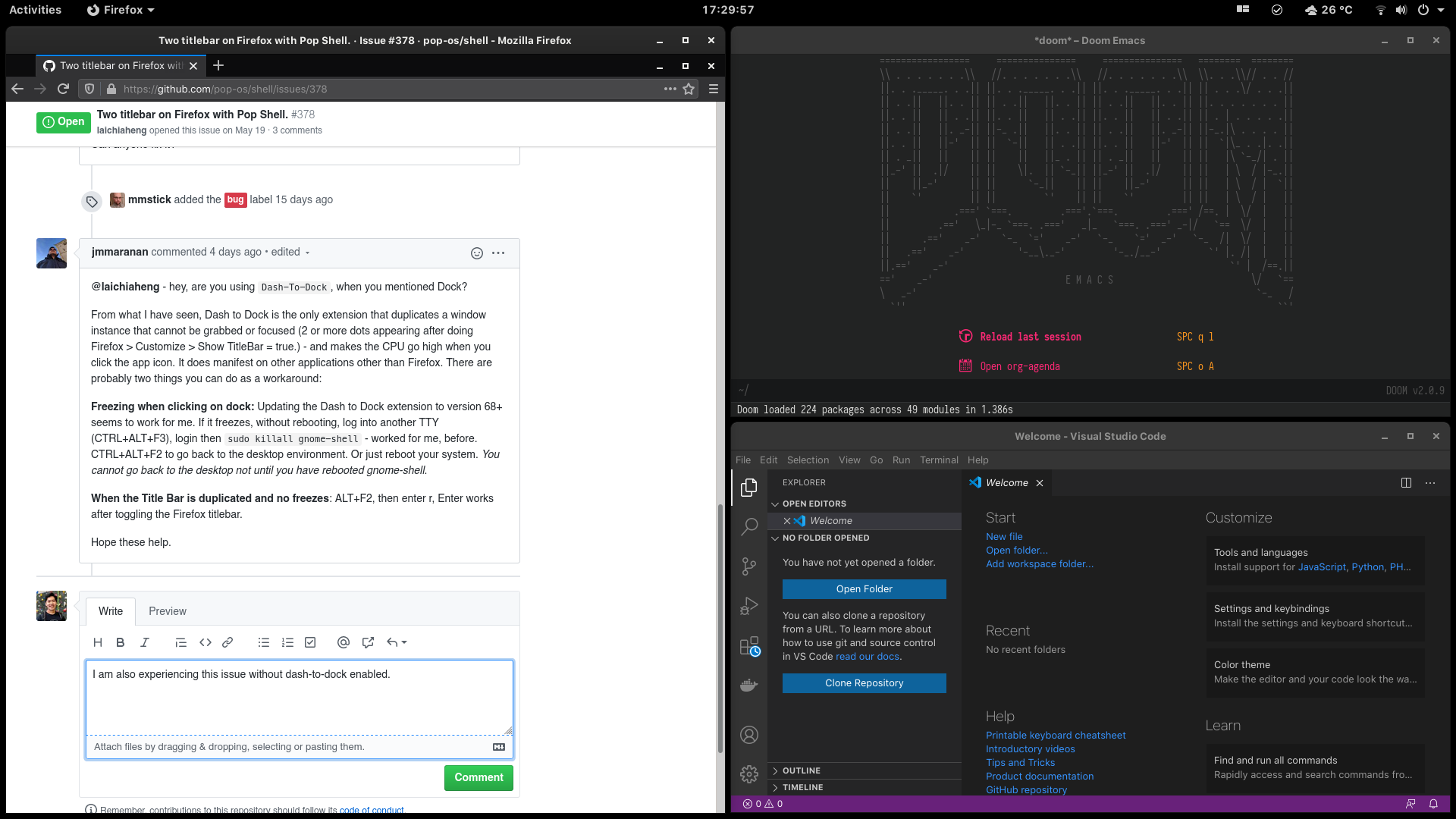Switch to the Preview tab
The height and width of the screenshot is (819, 1456).
click(168, 611)
